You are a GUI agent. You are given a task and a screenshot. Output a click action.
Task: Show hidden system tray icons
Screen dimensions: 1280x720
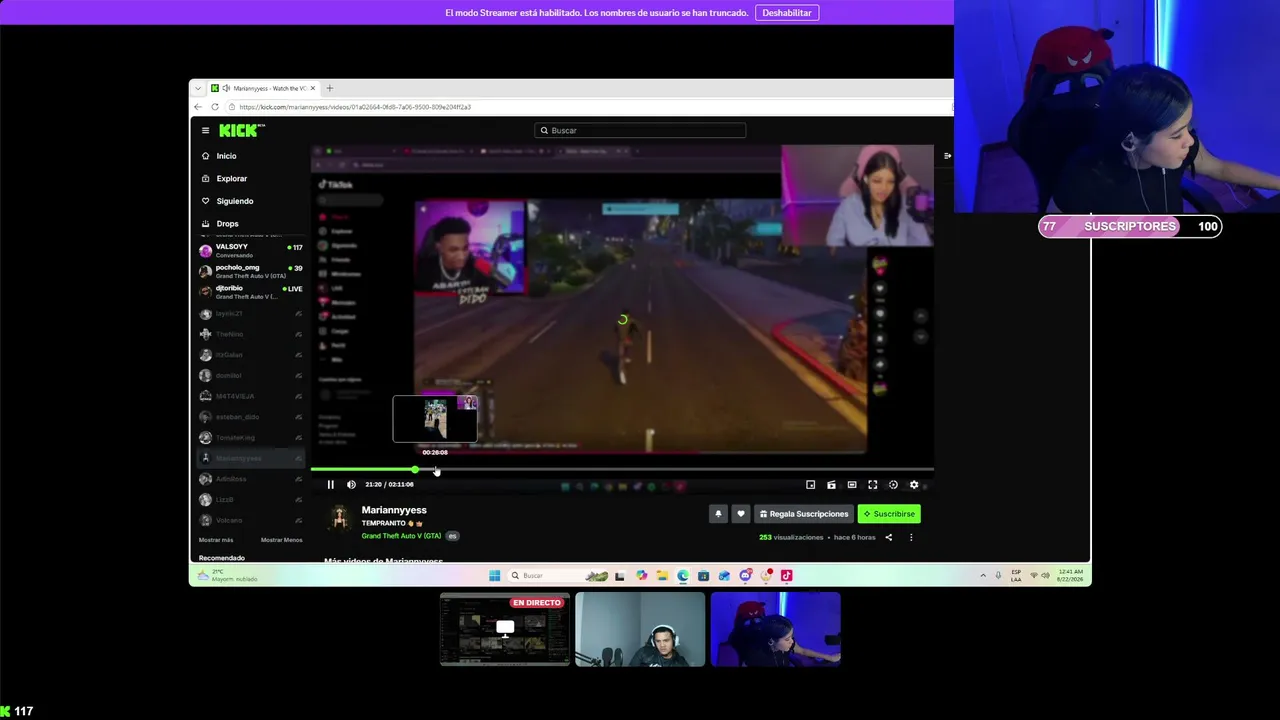(983, 576)
